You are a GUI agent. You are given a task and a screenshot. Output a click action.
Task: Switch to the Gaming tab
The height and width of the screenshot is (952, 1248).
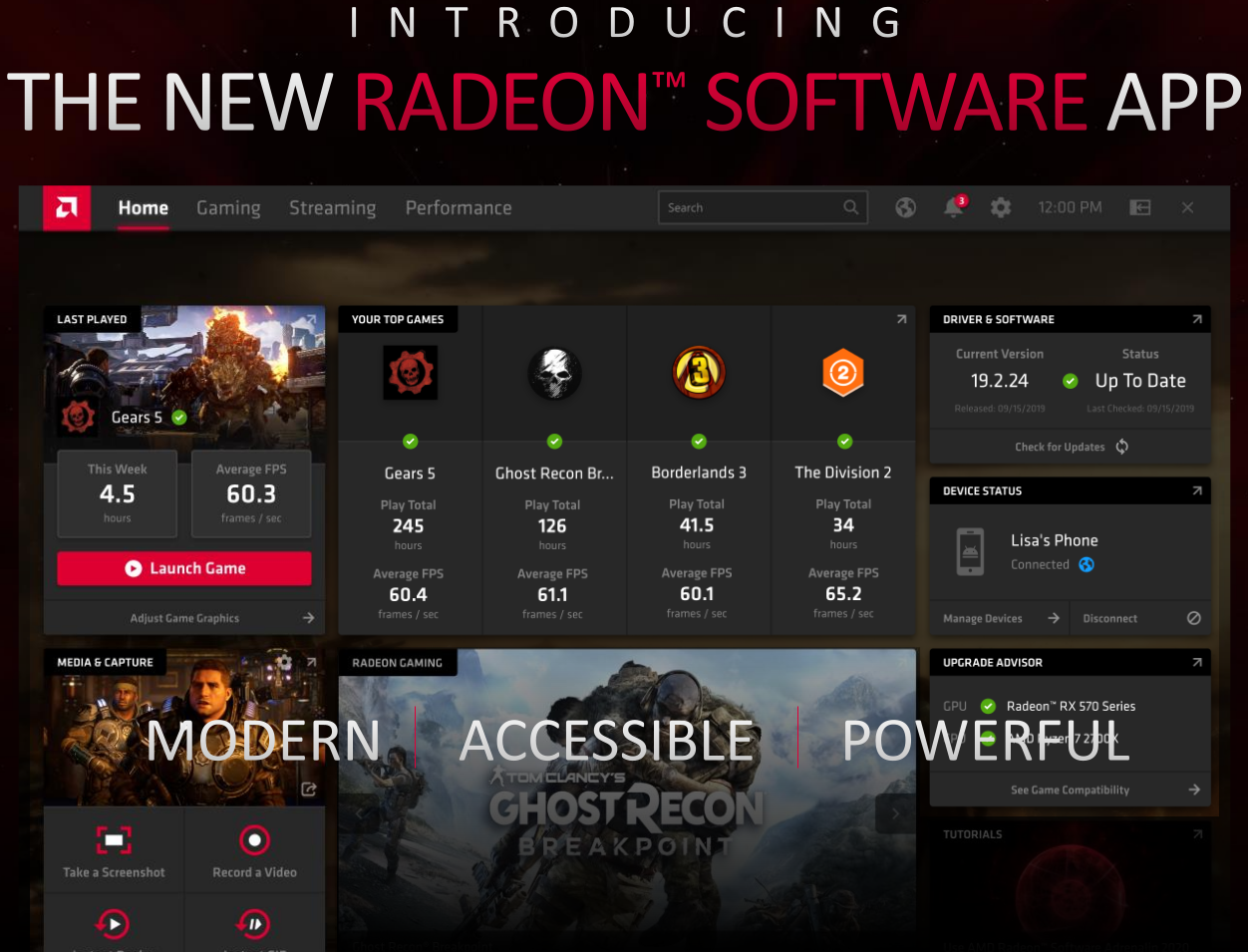228,207
